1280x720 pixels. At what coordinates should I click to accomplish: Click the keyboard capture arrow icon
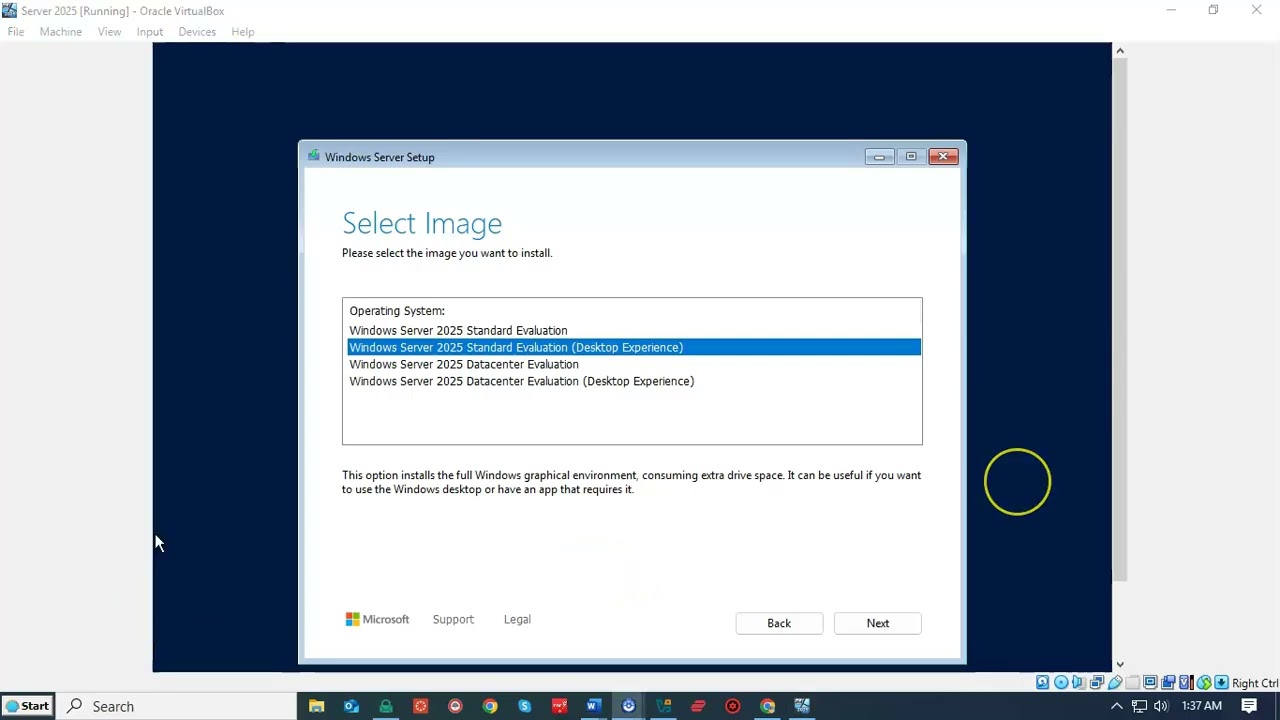click(x=1221, y=682)
